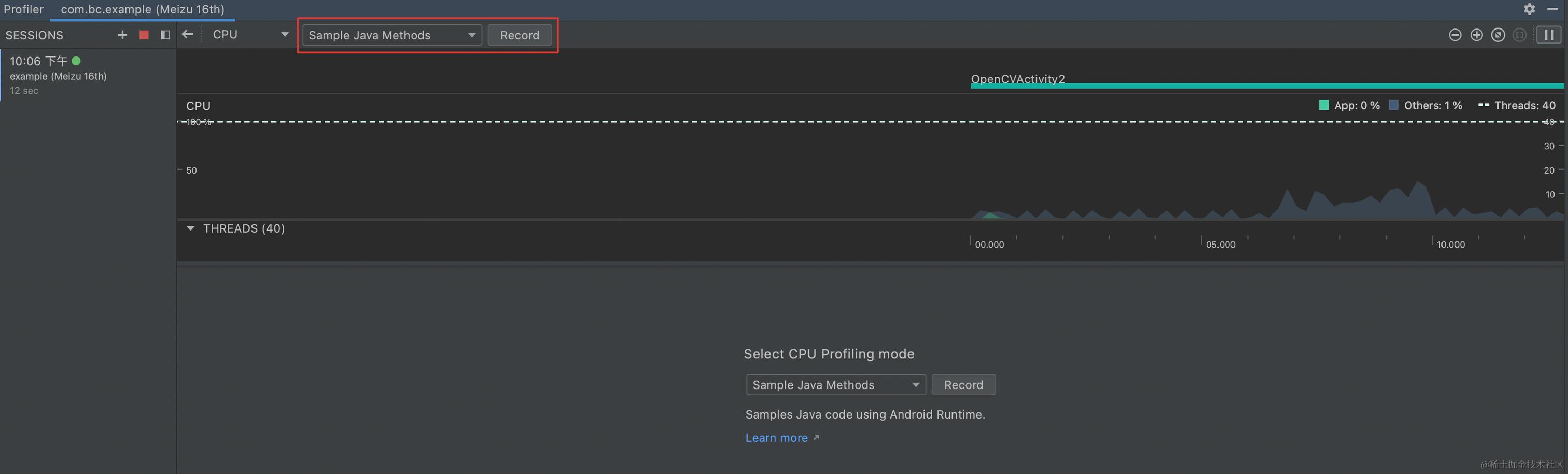
Task: Zoom in the timeline
Action: (1477, 35)
